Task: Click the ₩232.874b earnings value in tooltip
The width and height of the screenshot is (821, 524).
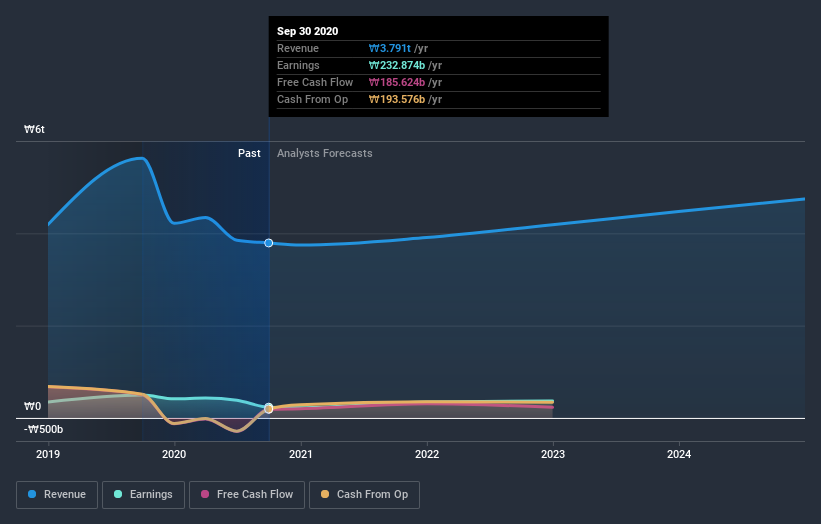Action: (397, 65)
